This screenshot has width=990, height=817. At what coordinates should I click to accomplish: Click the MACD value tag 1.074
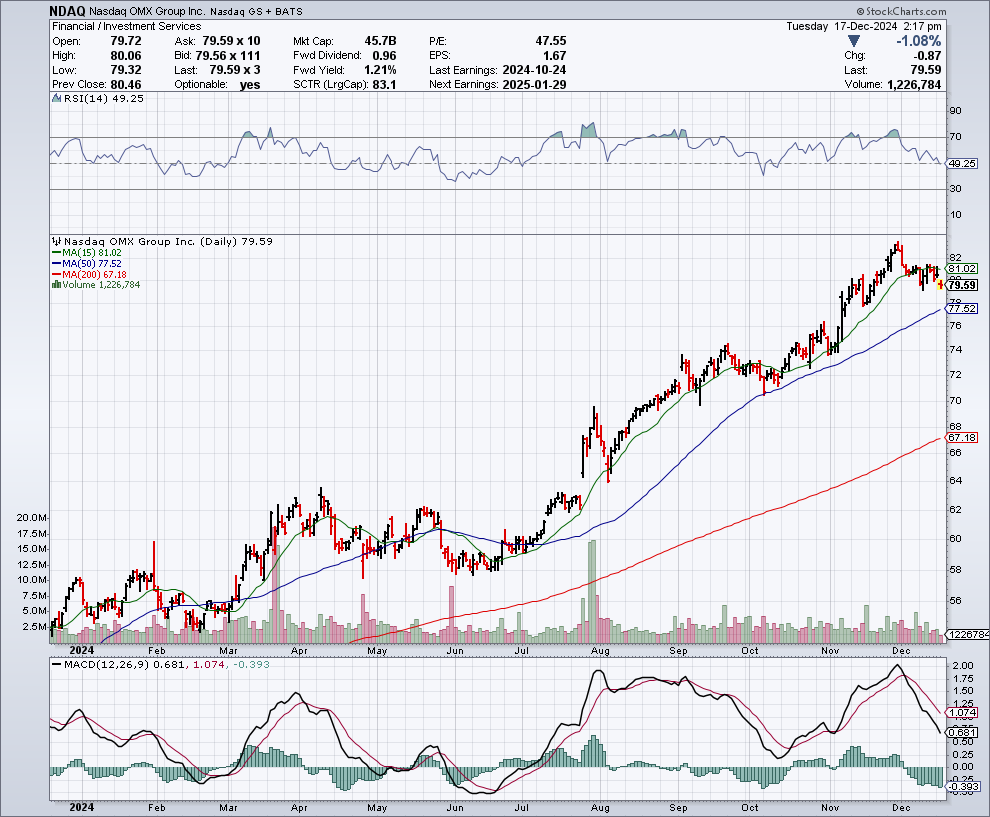click(x=963, y=713)
